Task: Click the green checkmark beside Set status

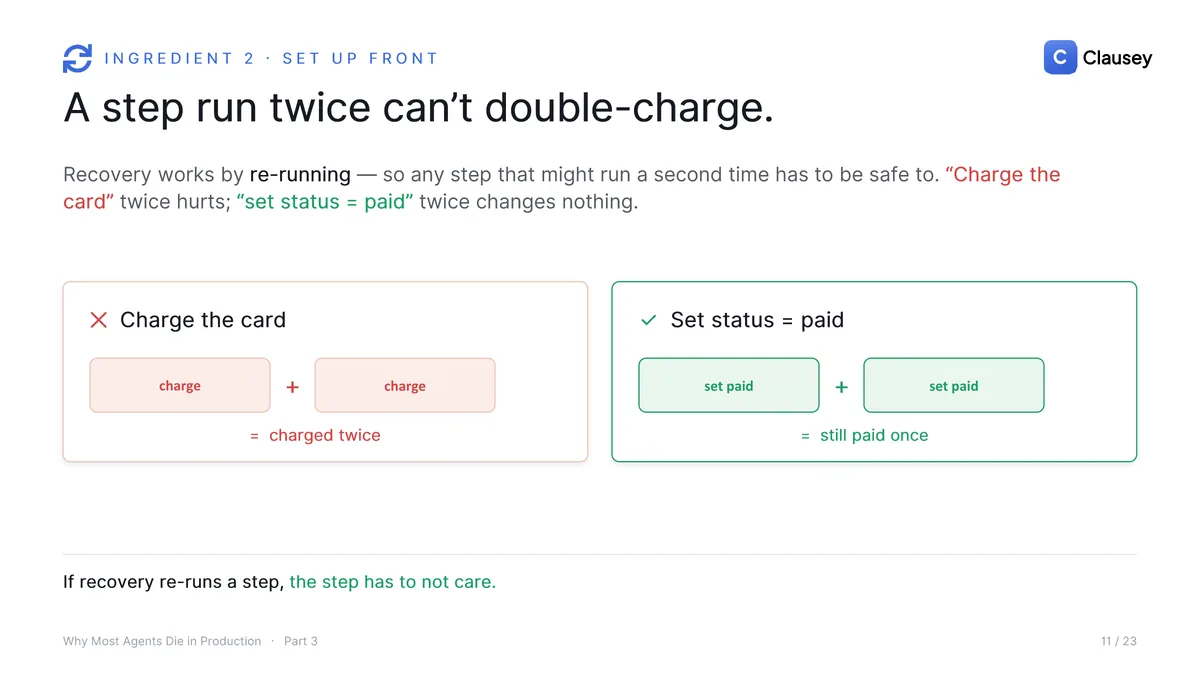Action: coord(648,320)
